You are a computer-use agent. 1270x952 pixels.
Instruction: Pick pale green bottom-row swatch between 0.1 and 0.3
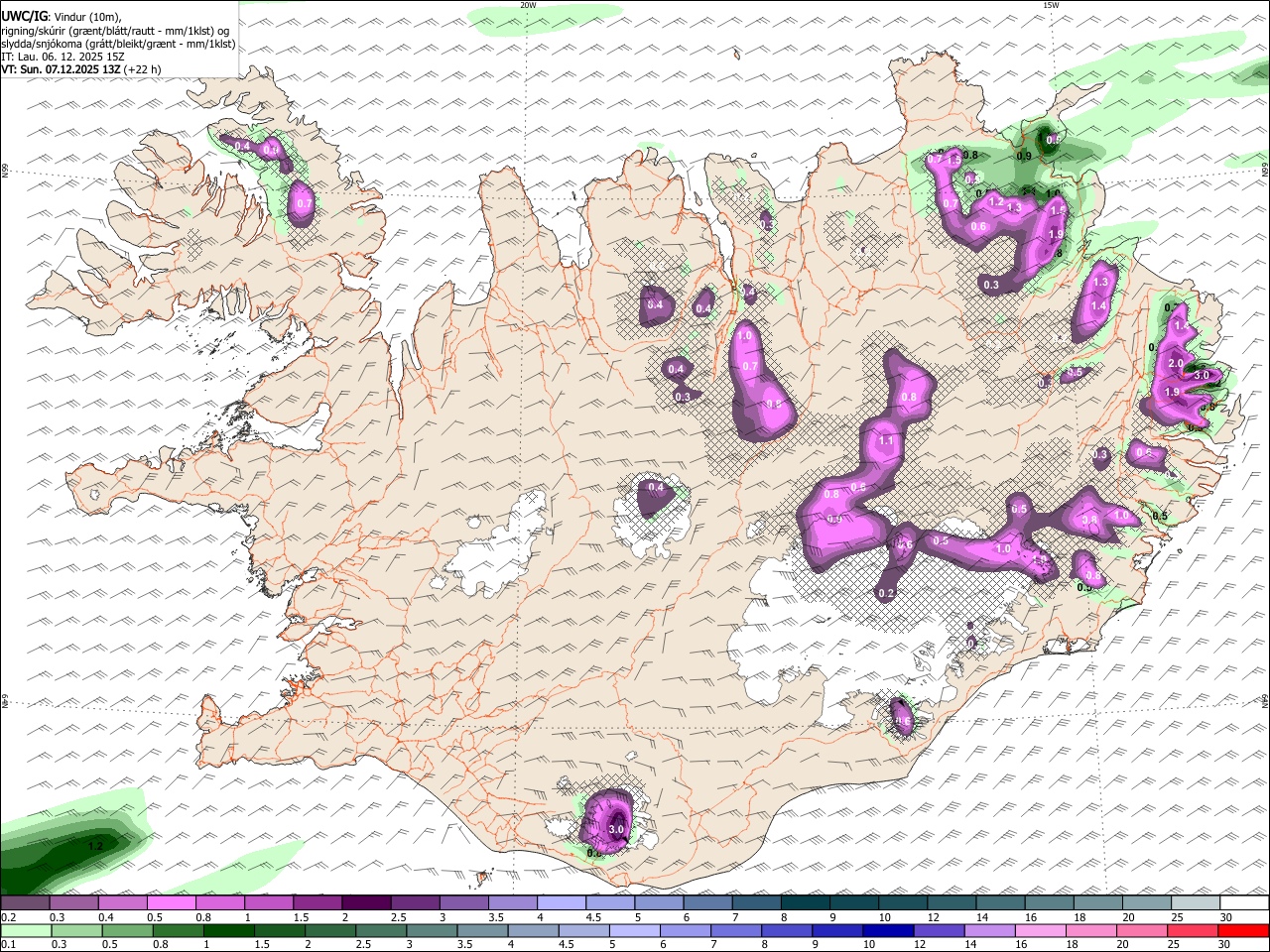[x=25, y=931]
